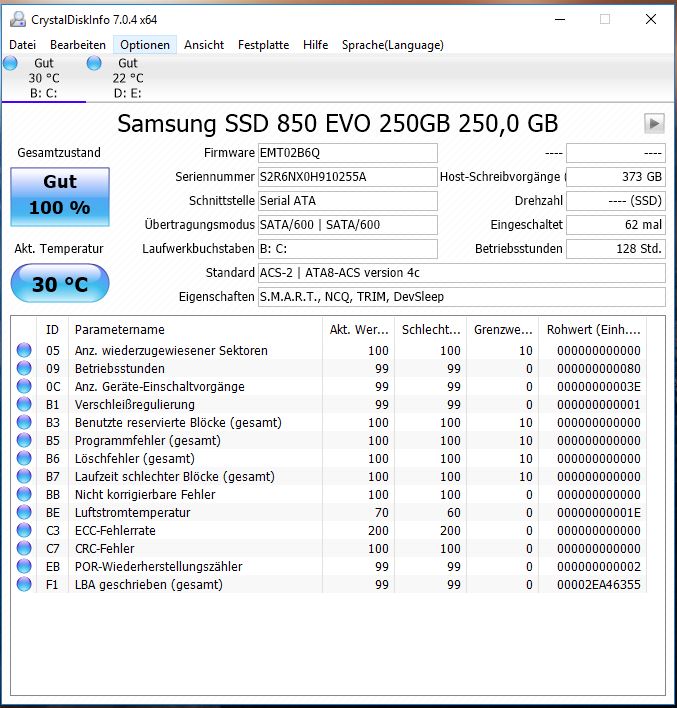Click the Akt. Temperatur label
This screenshot has height=708, width=677.
[59, 248]
